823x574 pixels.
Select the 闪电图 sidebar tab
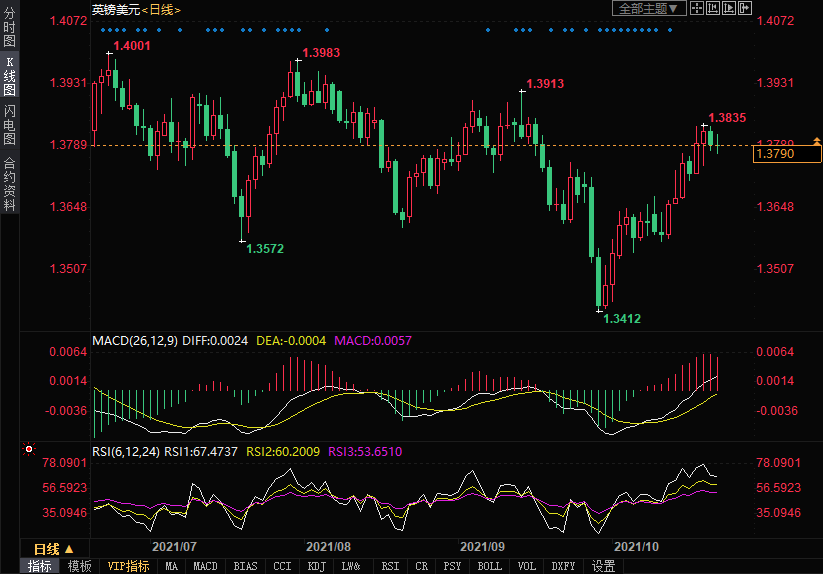[x=9, y=125]
